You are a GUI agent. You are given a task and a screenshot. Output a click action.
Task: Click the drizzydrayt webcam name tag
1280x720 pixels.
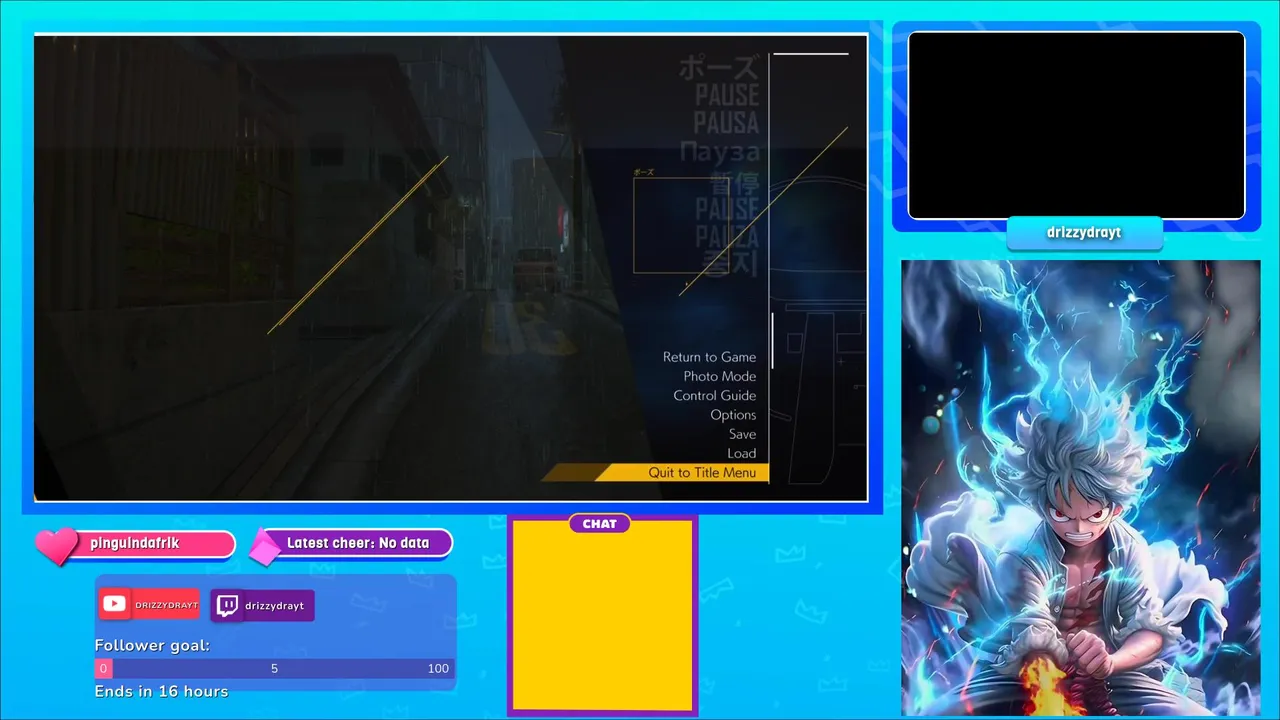point(1084,233)
